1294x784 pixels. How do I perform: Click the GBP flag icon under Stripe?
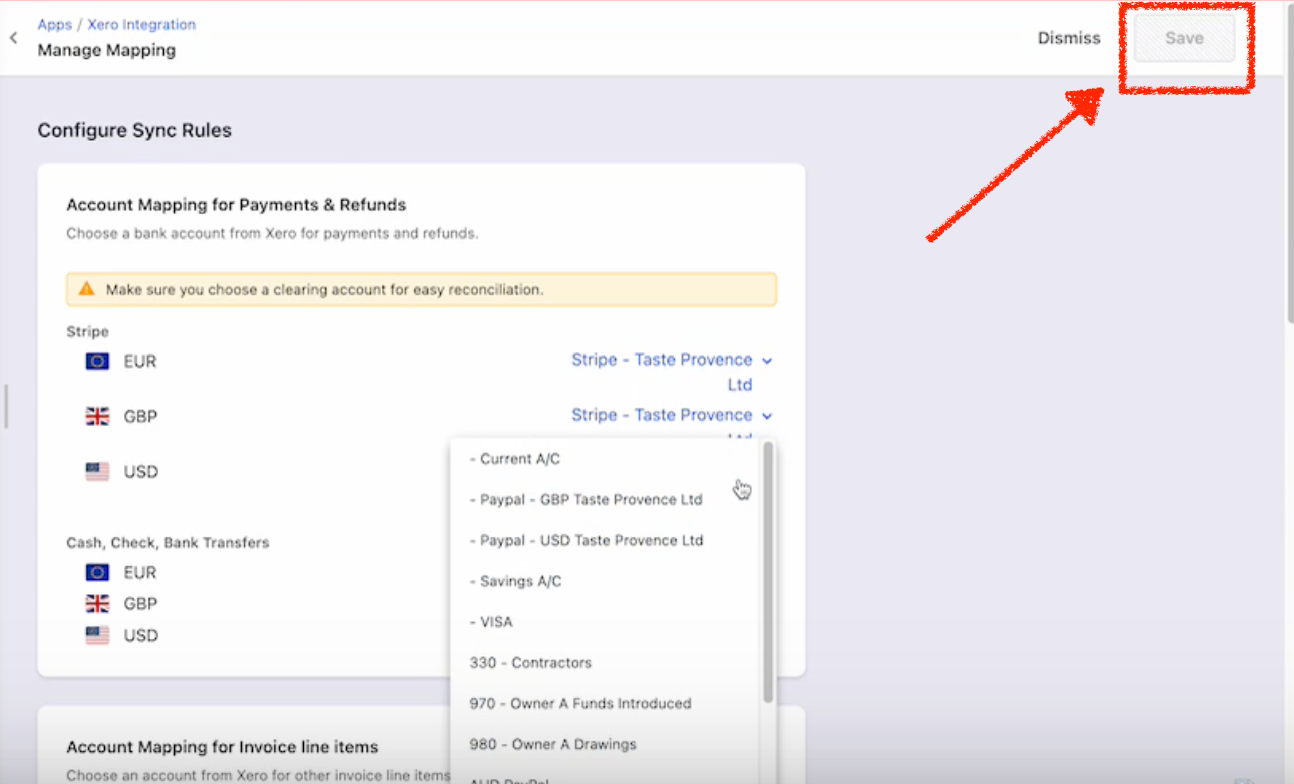point(95,416)
